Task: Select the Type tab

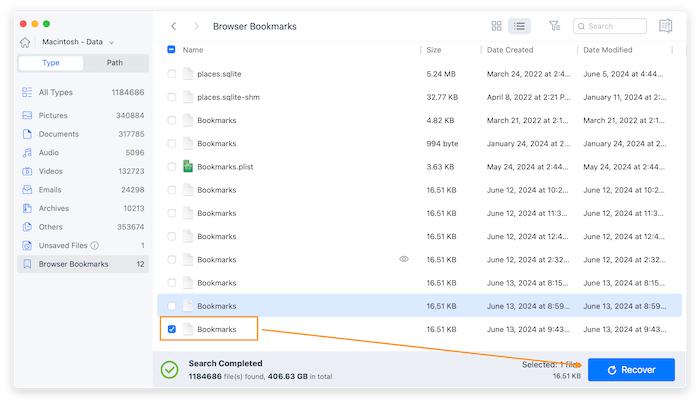Action: point(51,63)
